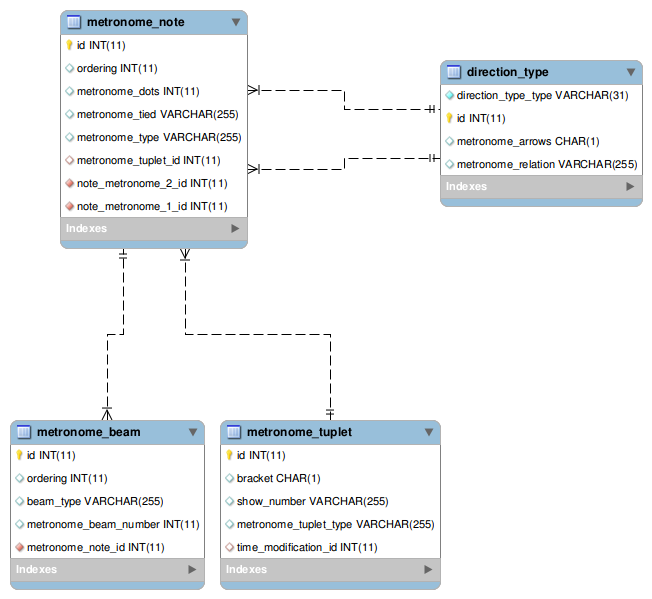
Task: Click the metronome_tuplet table icon
Action: (233, 432)
